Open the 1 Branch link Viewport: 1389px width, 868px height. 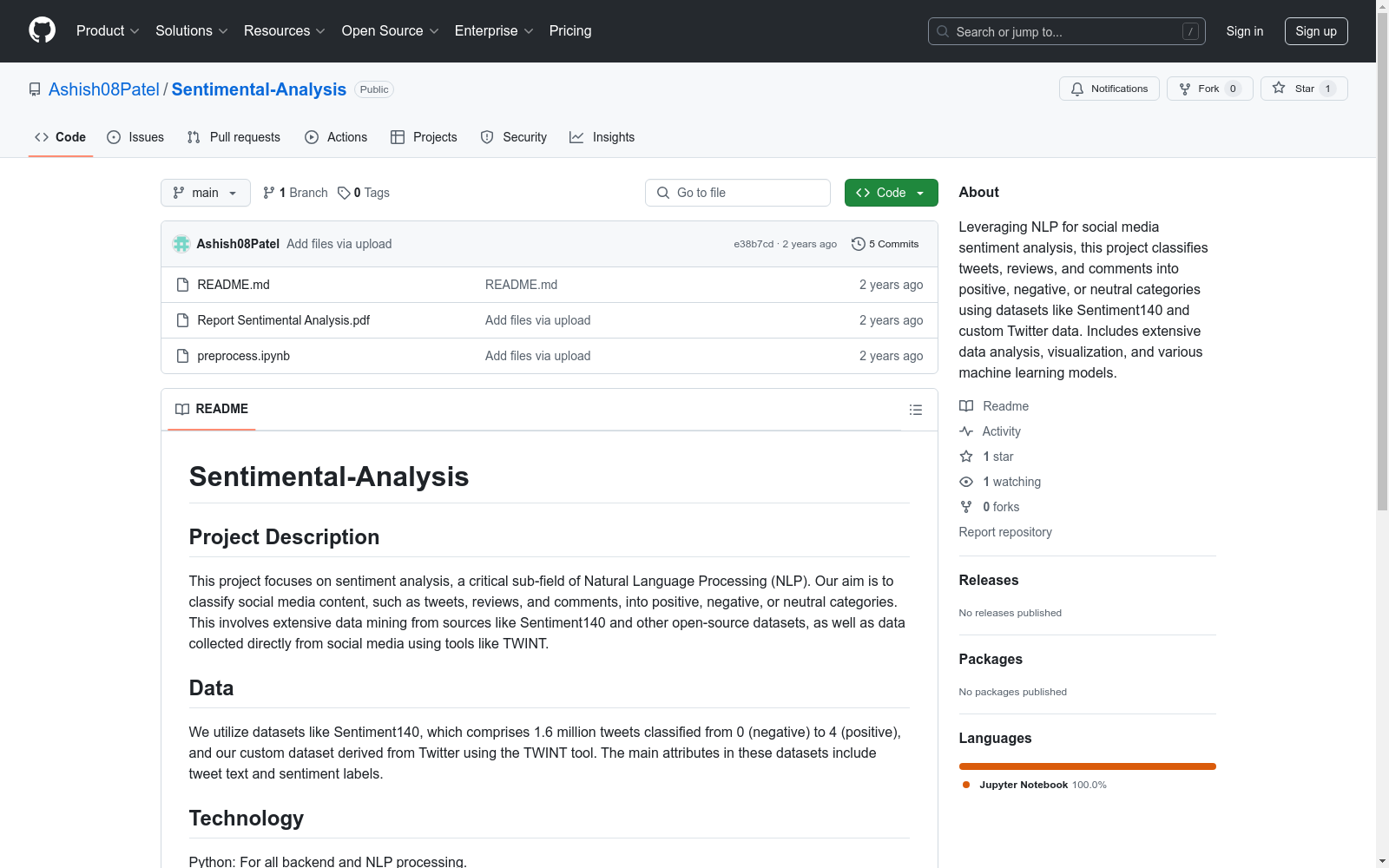click(295, 193)
